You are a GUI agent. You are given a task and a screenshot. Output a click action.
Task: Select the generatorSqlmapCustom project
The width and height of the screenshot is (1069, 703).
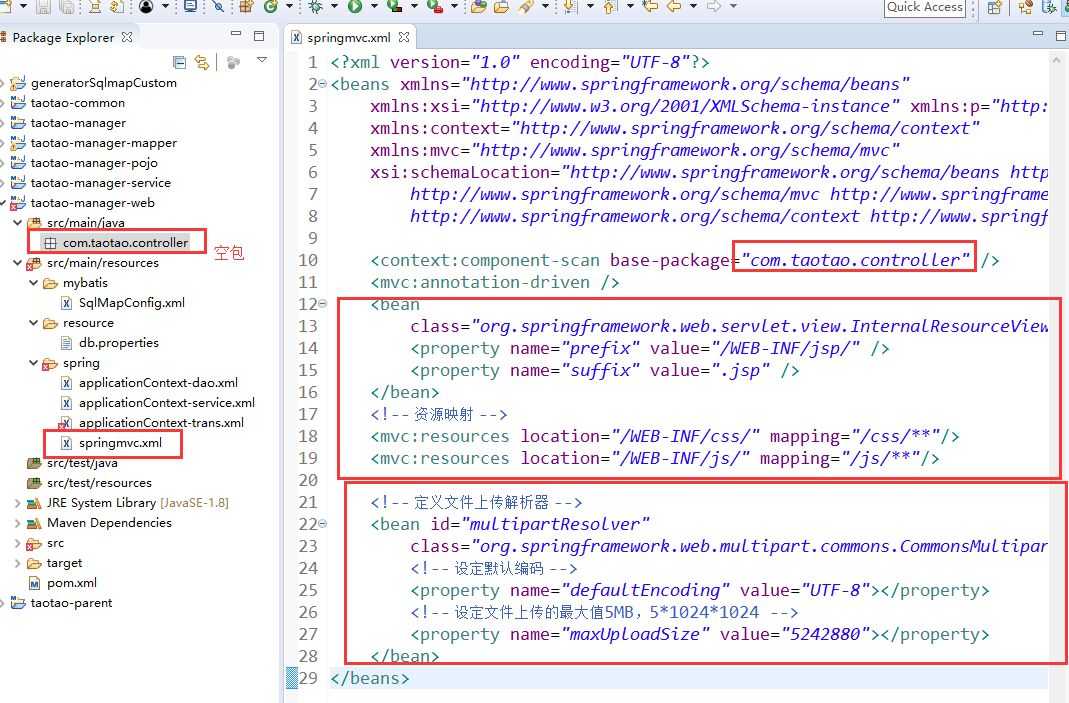point(104,83)
